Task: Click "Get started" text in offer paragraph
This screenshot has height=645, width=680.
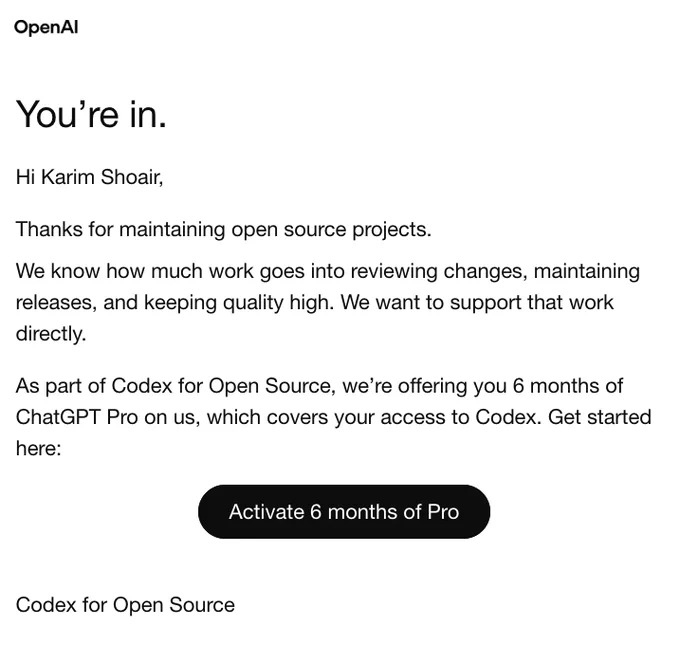Action: tap(600, 417)
